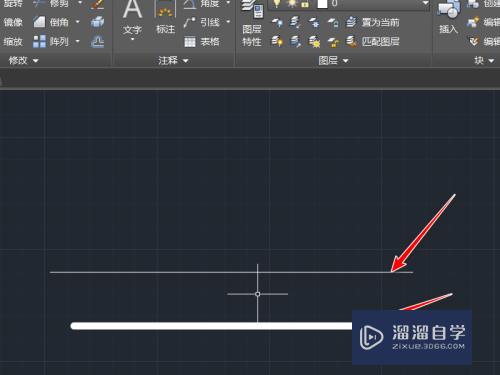Click the Layer Off icon first in upper row
The height and width of the screenshot is (375, 500).
tap(277, 22)
